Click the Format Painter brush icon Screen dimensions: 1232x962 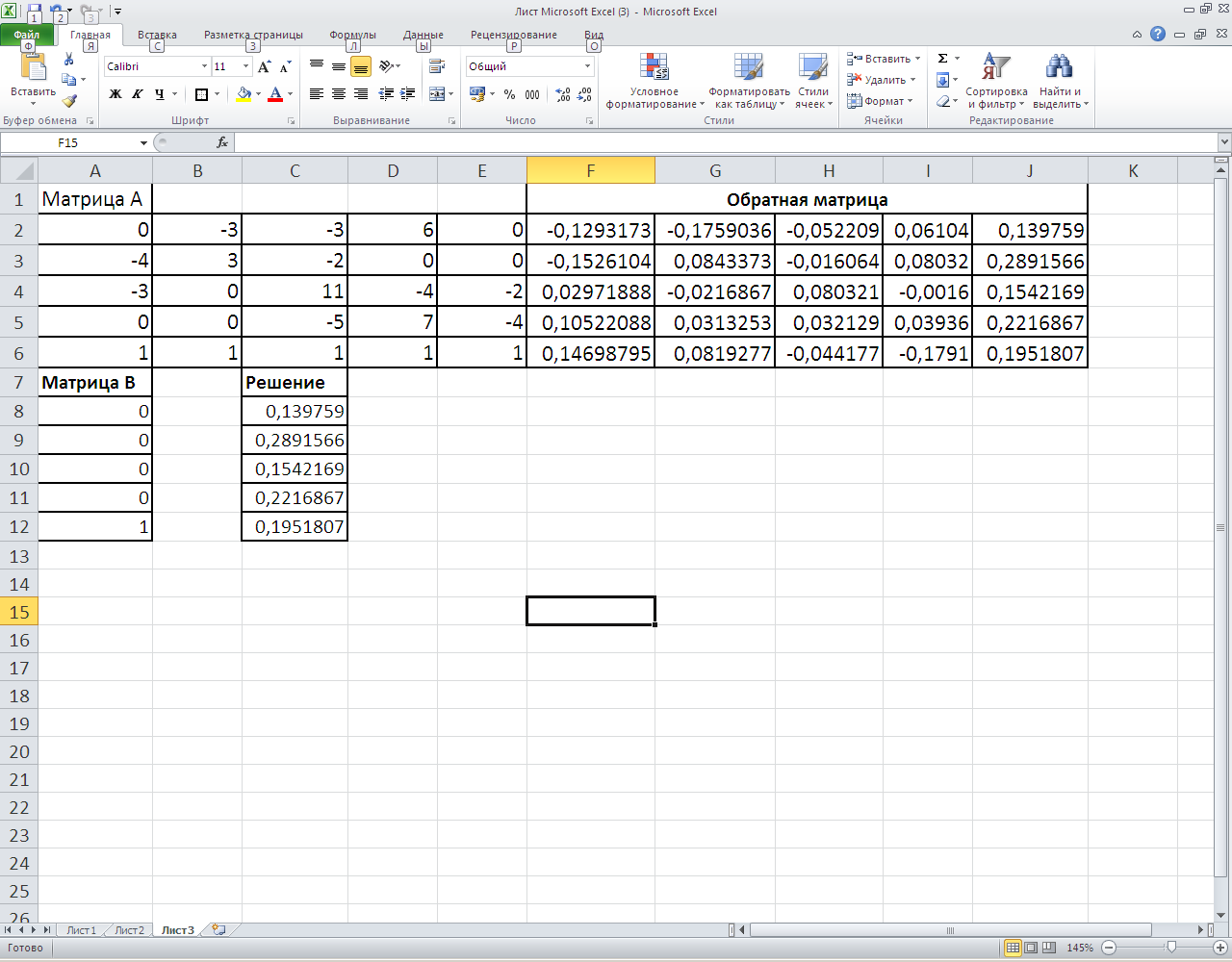(x=68, y=100)
